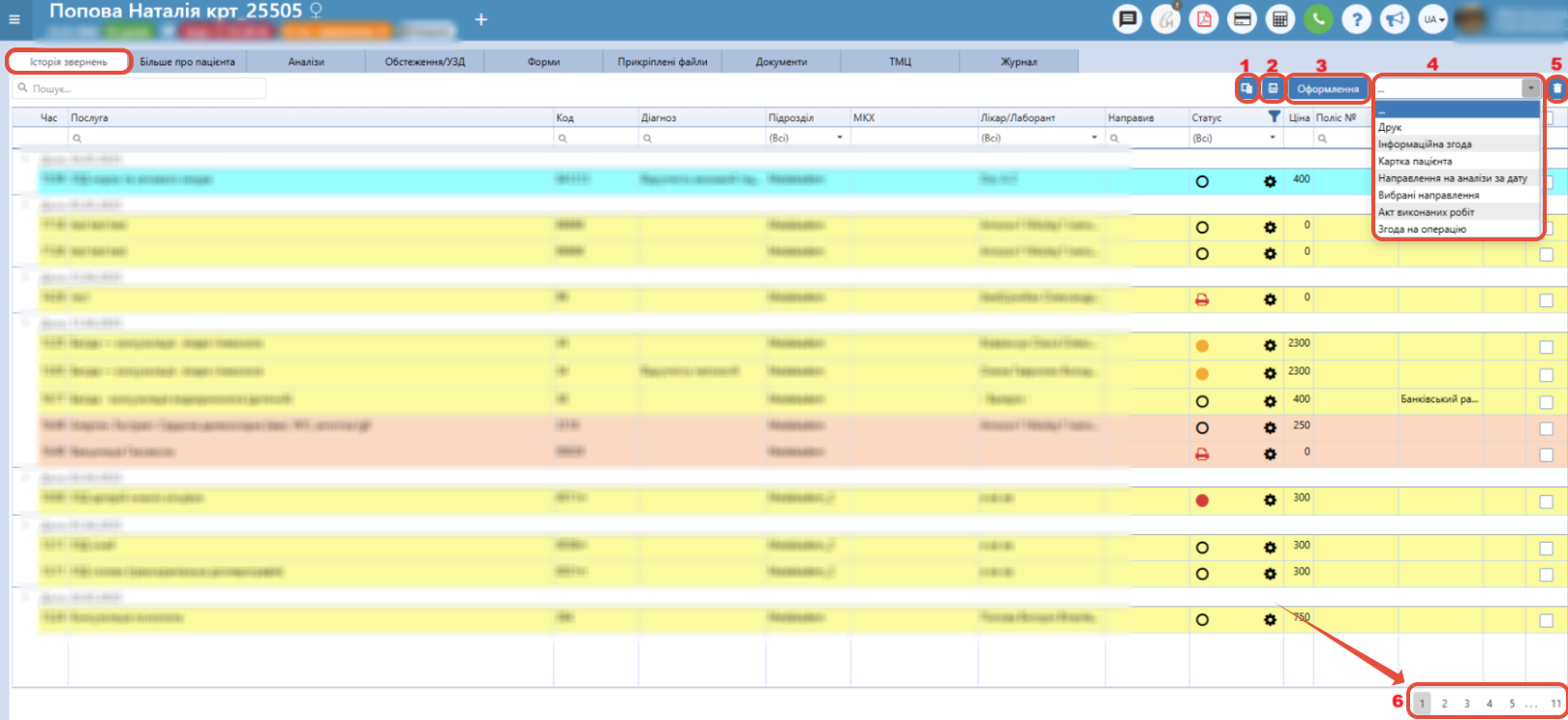1568x720 pixels.
Task: Switch to the Документи tab
Action: pyautogui.click(x=782, y=61)
